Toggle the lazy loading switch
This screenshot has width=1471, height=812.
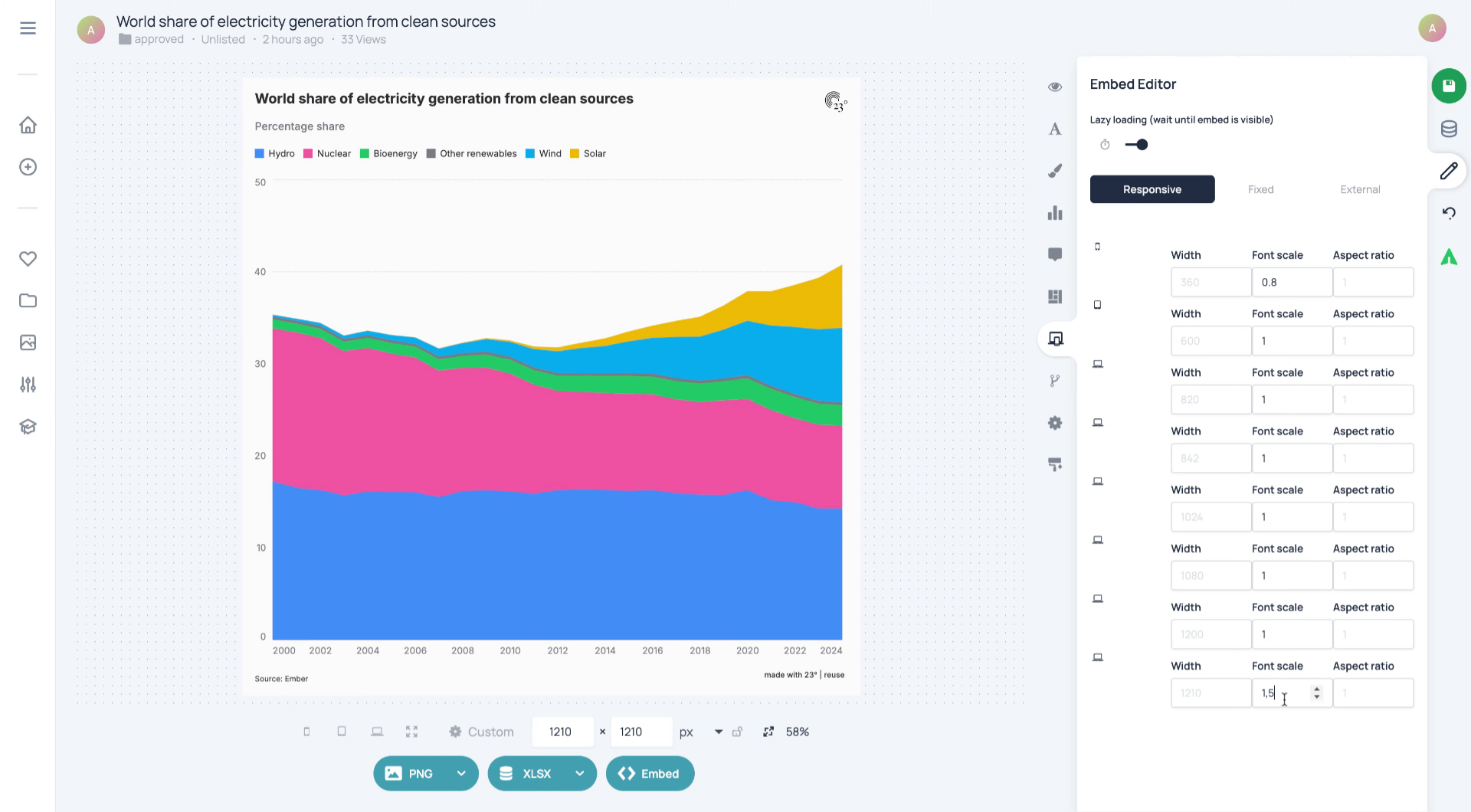coord(1136,145)
